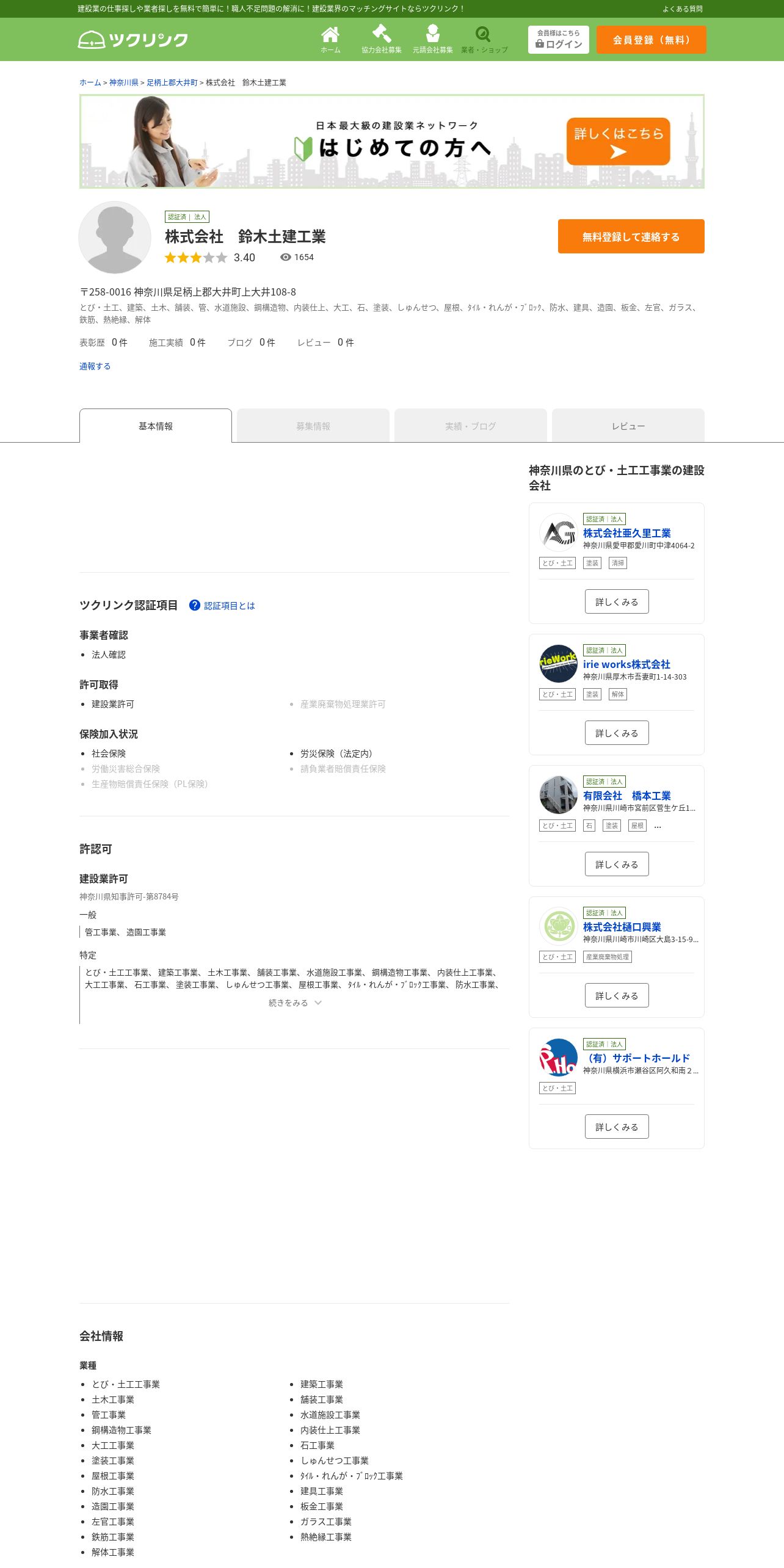Click the 通報する link
The image size is (784, 1568).
click(95, 366)
